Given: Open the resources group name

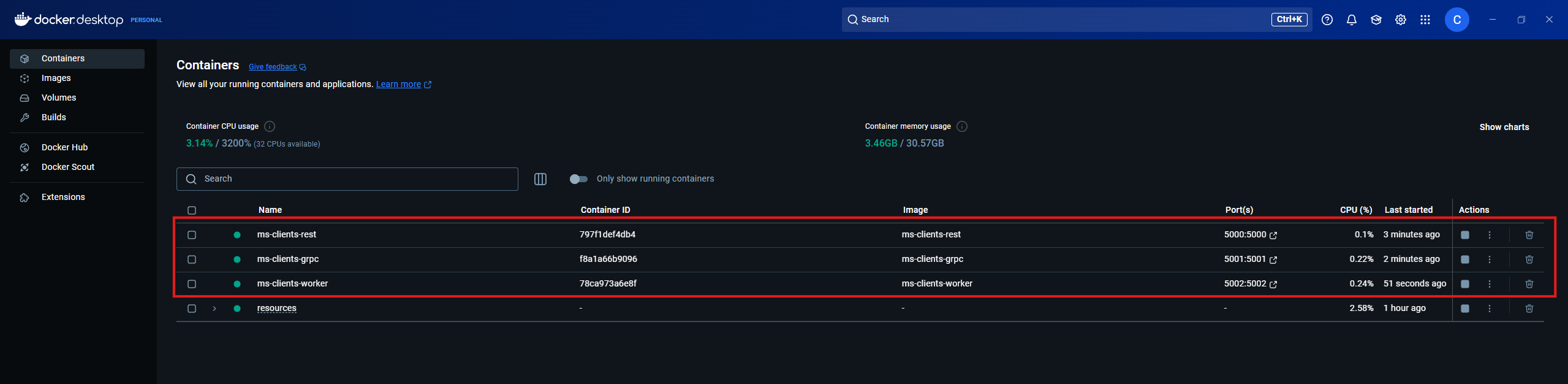Looking at the screenshot, I should (x=277, y=308).
